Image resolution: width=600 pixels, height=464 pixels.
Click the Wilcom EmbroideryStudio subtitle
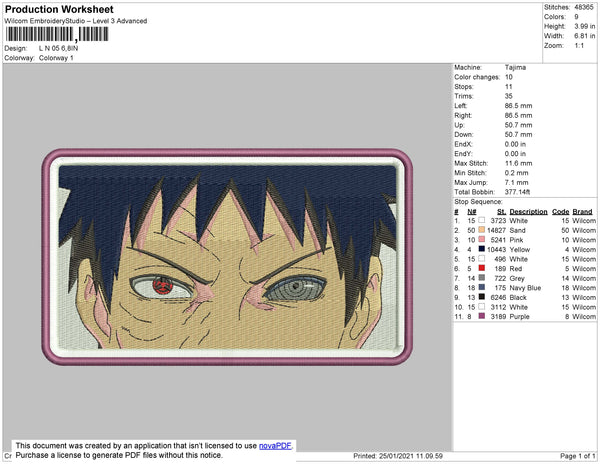[76, 21]
